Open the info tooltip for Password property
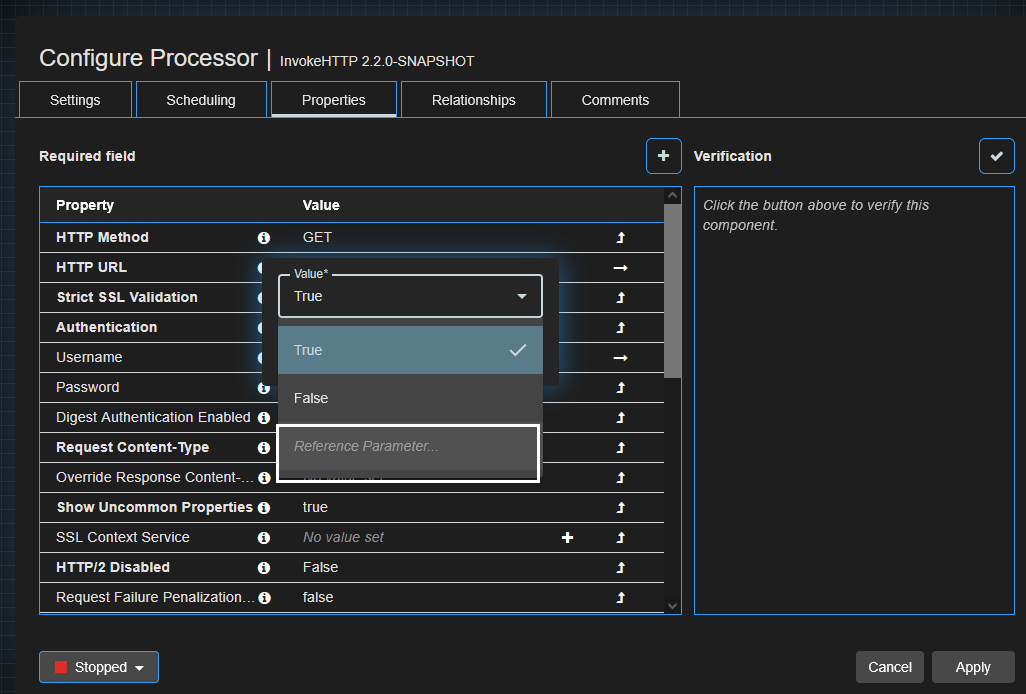 [x=263, y=387]
